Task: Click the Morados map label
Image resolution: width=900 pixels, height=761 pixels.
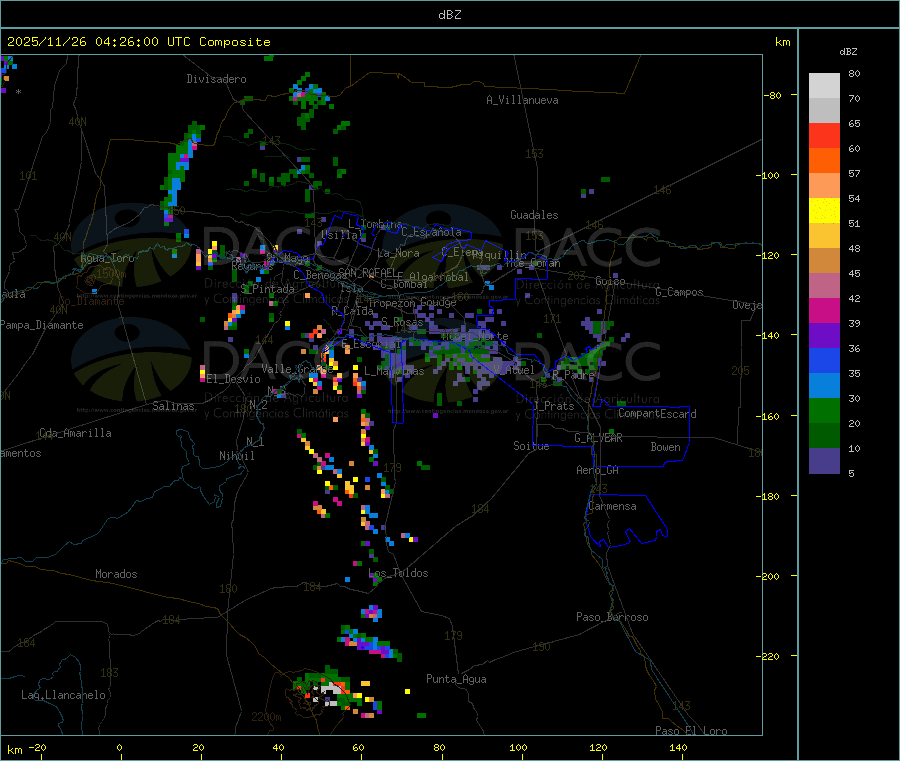Action: [116, 574]
